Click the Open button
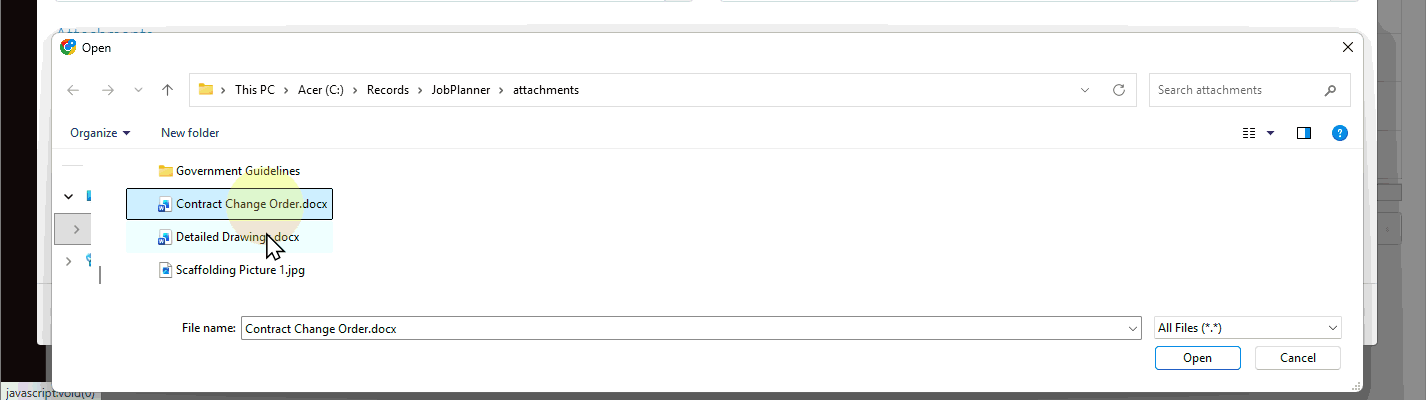The height and width of the screenshot is (400, 1426). tap(1197, 358)
